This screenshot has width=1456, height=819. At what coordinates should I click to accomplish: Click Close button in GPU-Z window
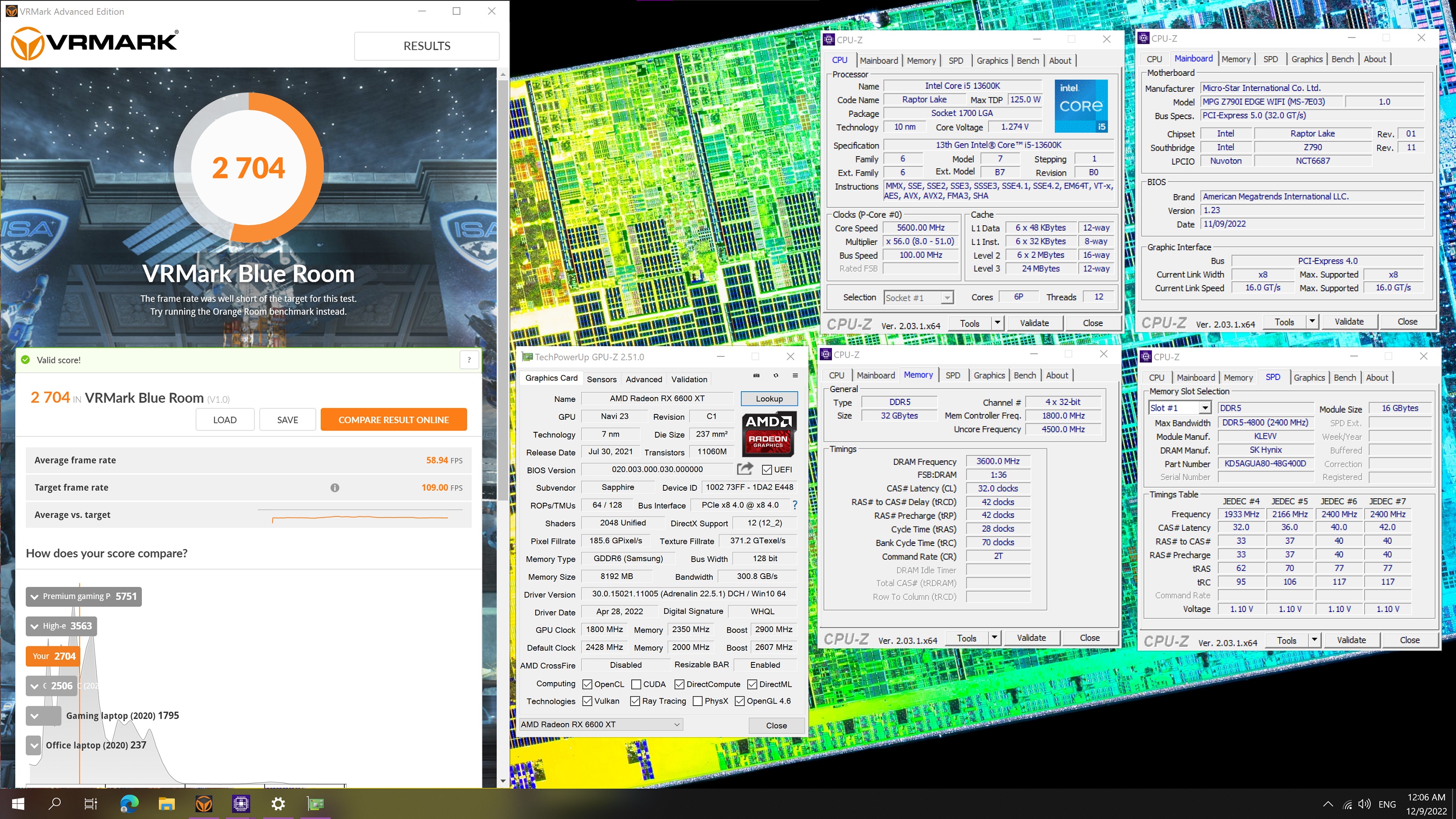pos(776,725)
